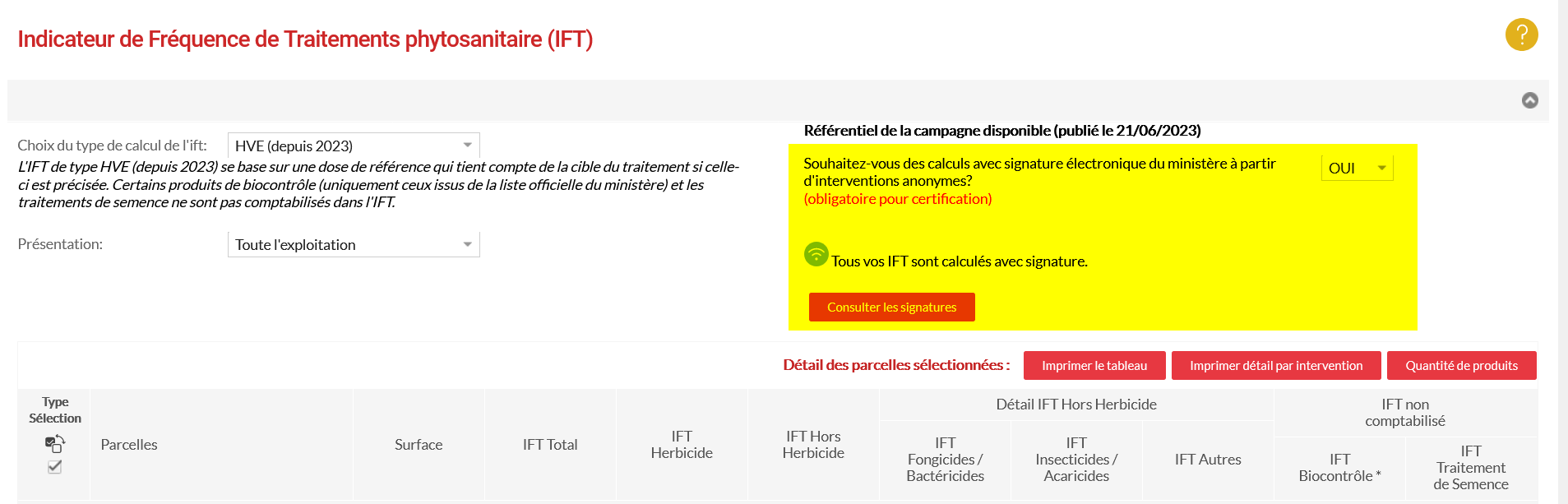Click the invert selection icon under Type Sélection

(x=55, y=444)
